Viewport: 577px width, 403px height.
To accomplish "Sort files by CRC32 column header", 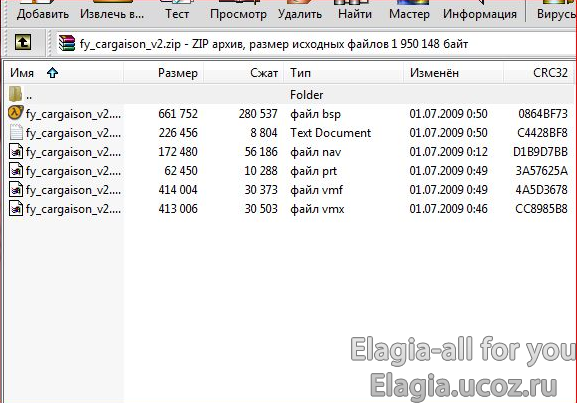I will pyautogui.click(x=540, y=73).
